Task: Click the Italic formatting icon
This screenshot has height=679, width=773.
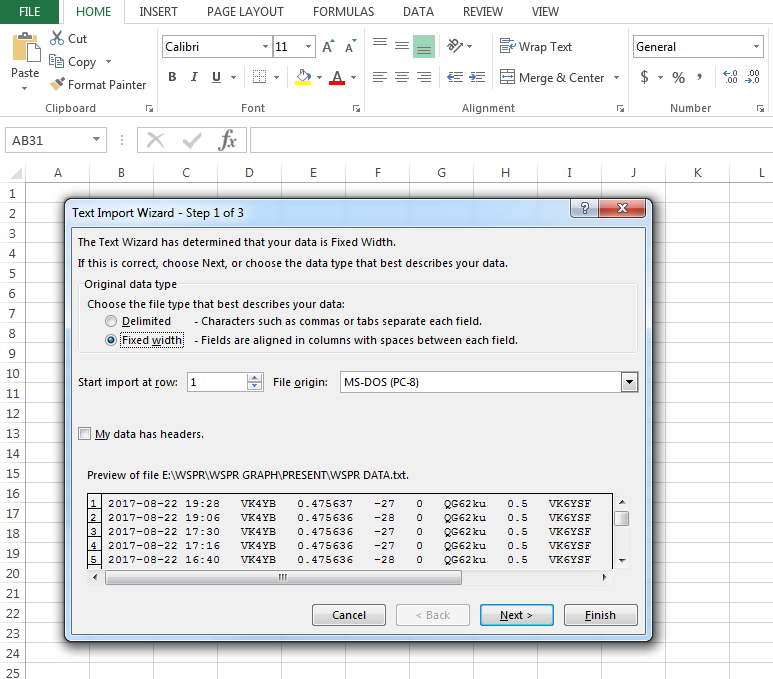Action: point(197,77)
